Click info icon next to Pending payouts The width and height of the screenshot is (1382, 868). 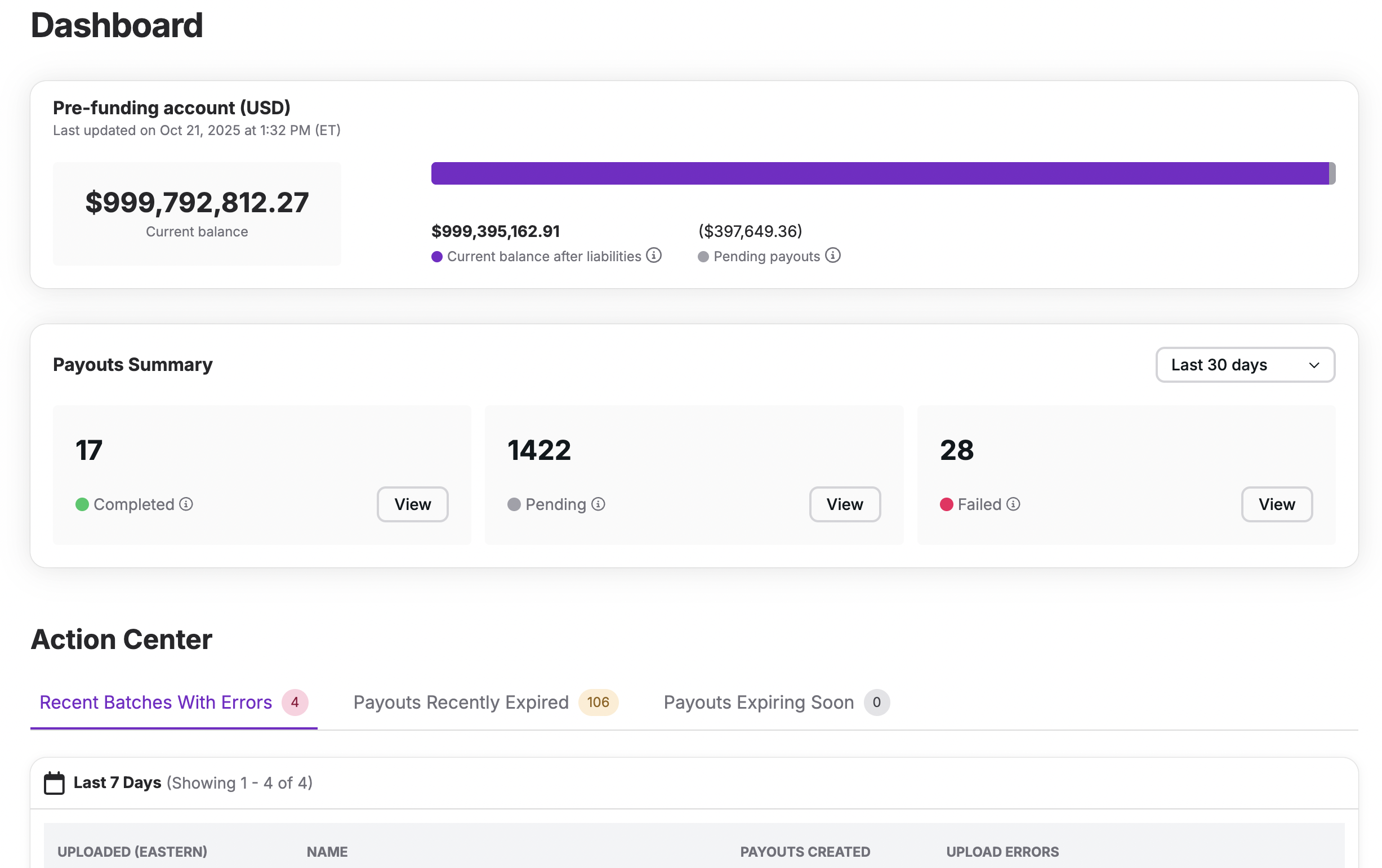tap(833, 256)
